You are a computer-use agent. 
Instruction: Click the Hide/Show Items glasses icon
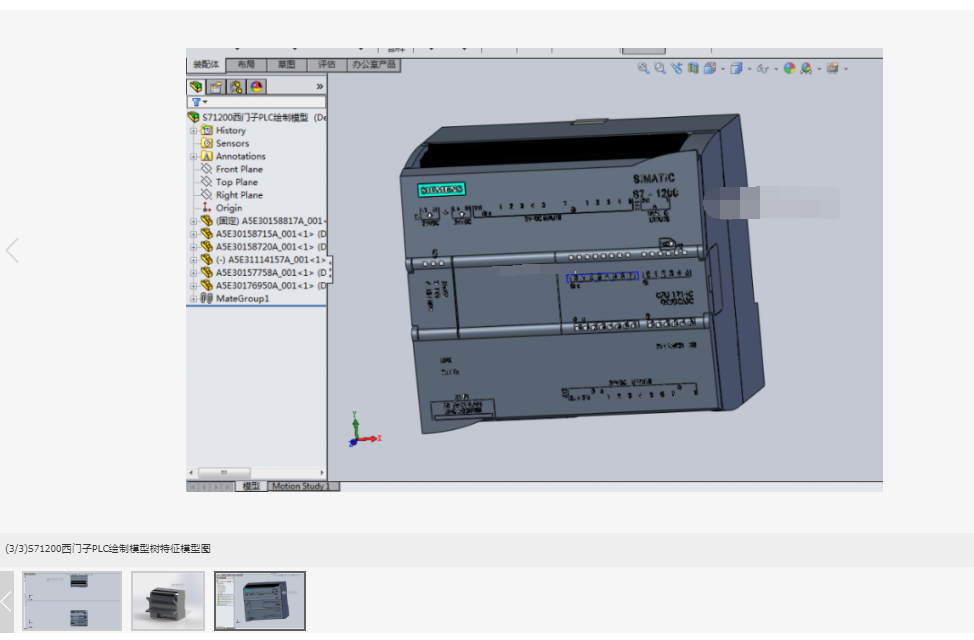click(x=762, y=69)
